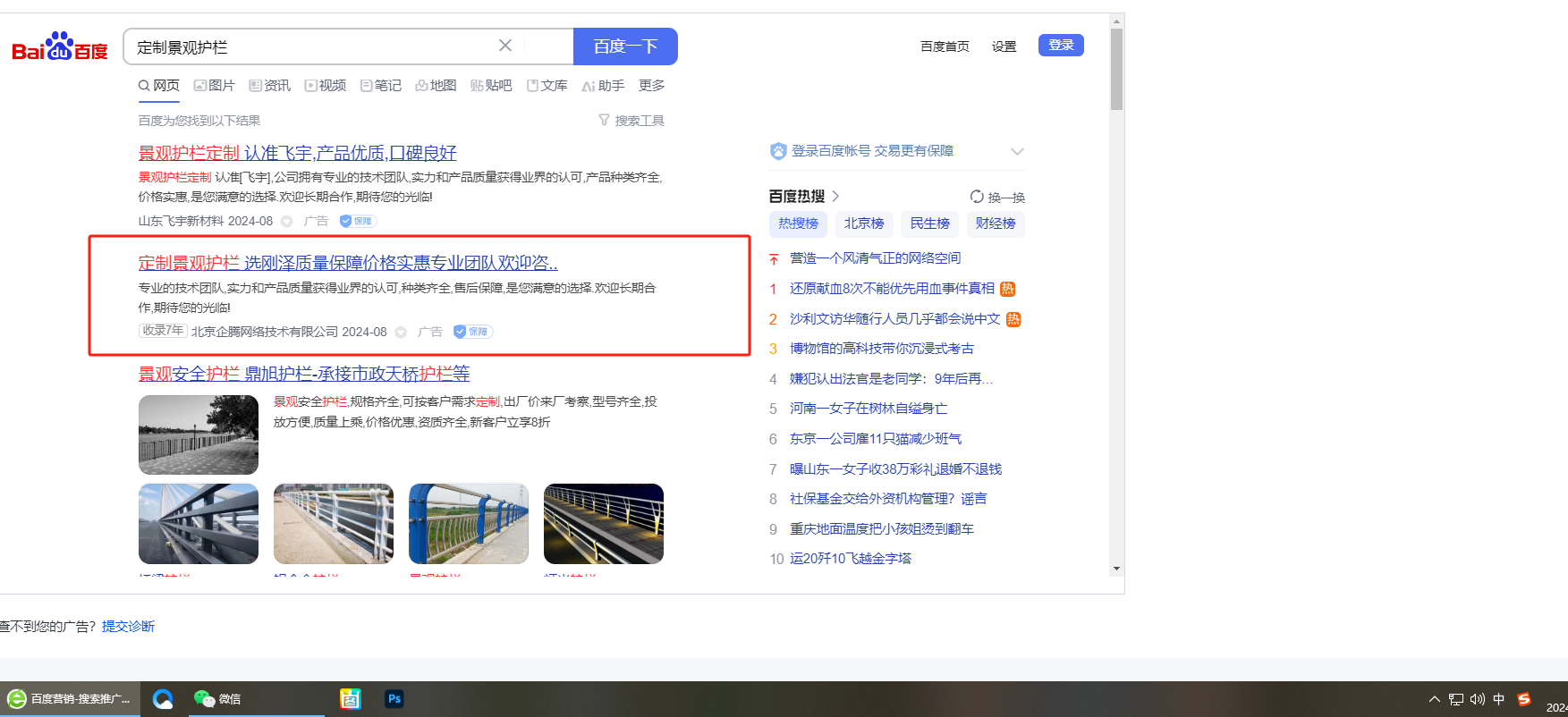This screenshot has height=717, width=1568.
Task: Open hot search 东京一公司雇11只猫减少班气
Action: pos(876,439)
